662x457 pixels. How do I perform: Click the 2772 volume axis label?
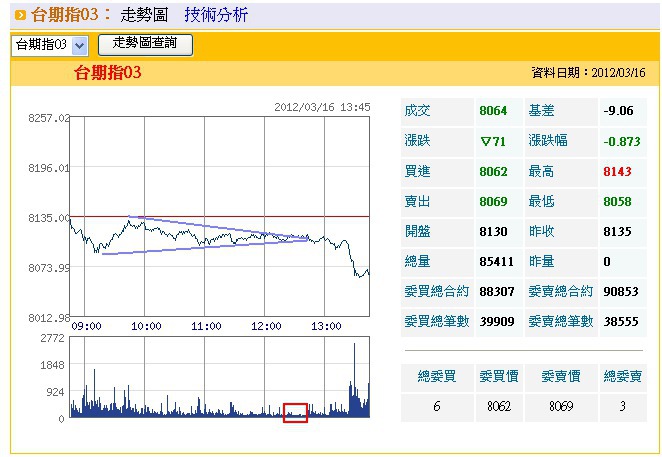(x=53, y=338)
